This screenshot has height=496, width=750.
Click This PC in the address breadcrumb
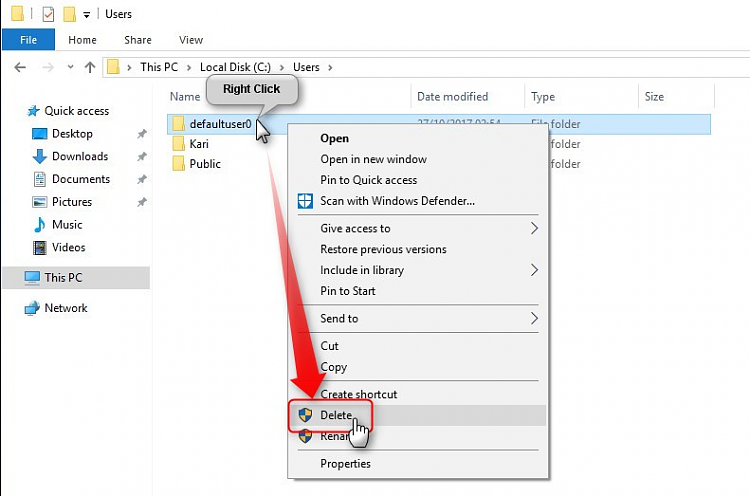[159, 67]
